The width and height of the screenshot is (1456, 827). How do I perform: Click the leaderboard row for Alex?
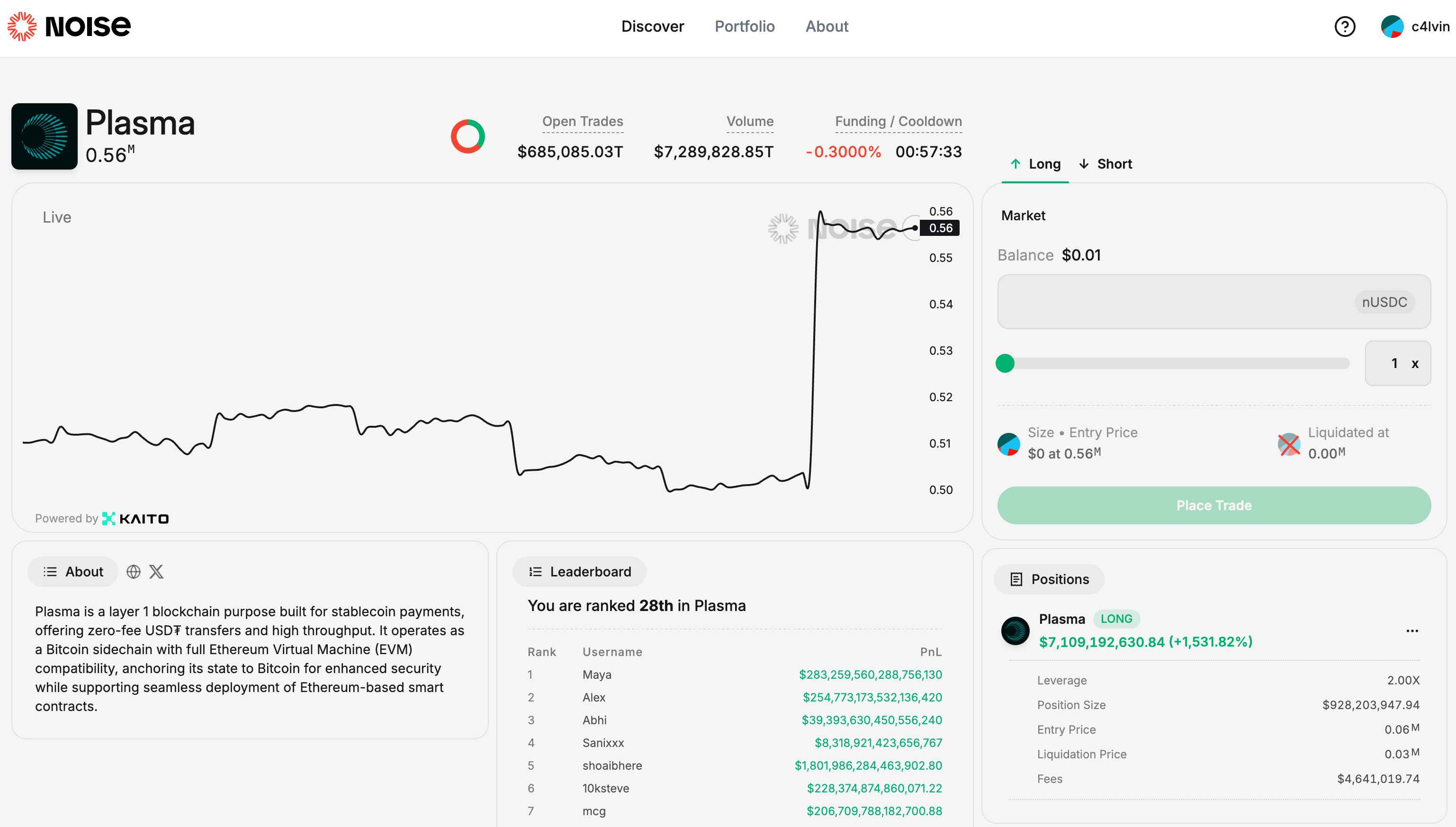coord(734,698)
